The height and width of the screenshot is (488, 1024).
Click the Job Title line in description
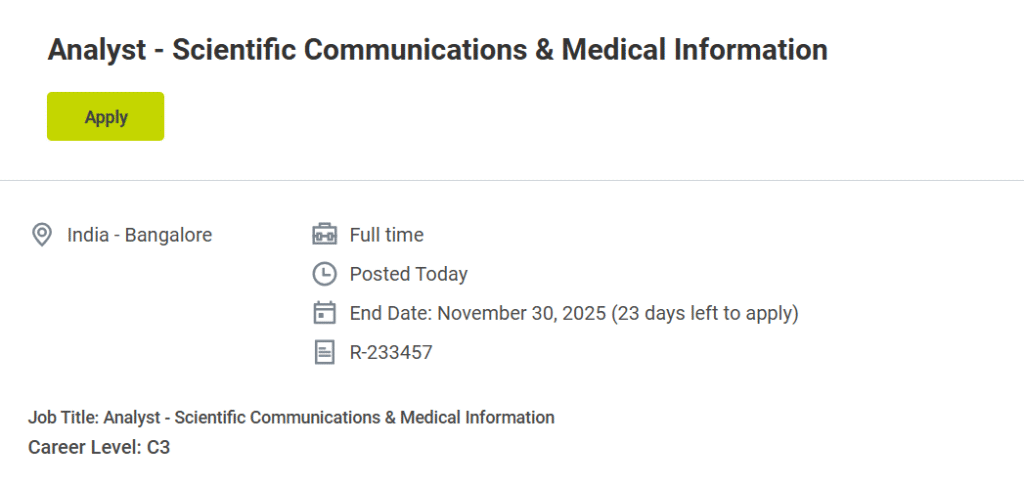click(x=291, y=417)
